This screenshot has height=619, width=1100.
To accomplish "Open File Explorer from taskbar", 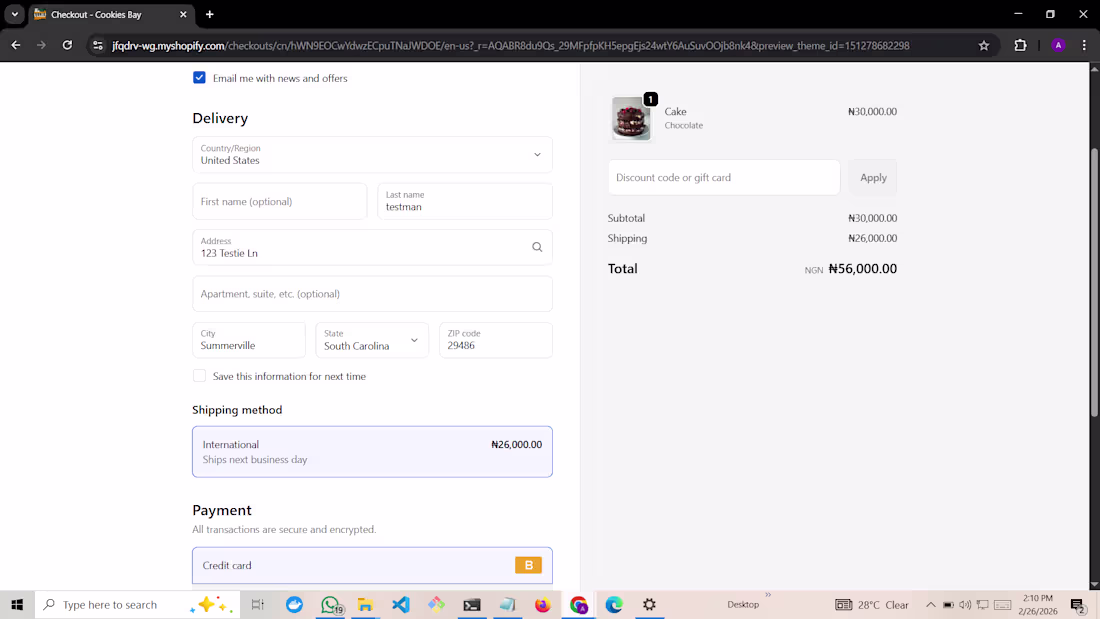I will (x=365, y=604).
